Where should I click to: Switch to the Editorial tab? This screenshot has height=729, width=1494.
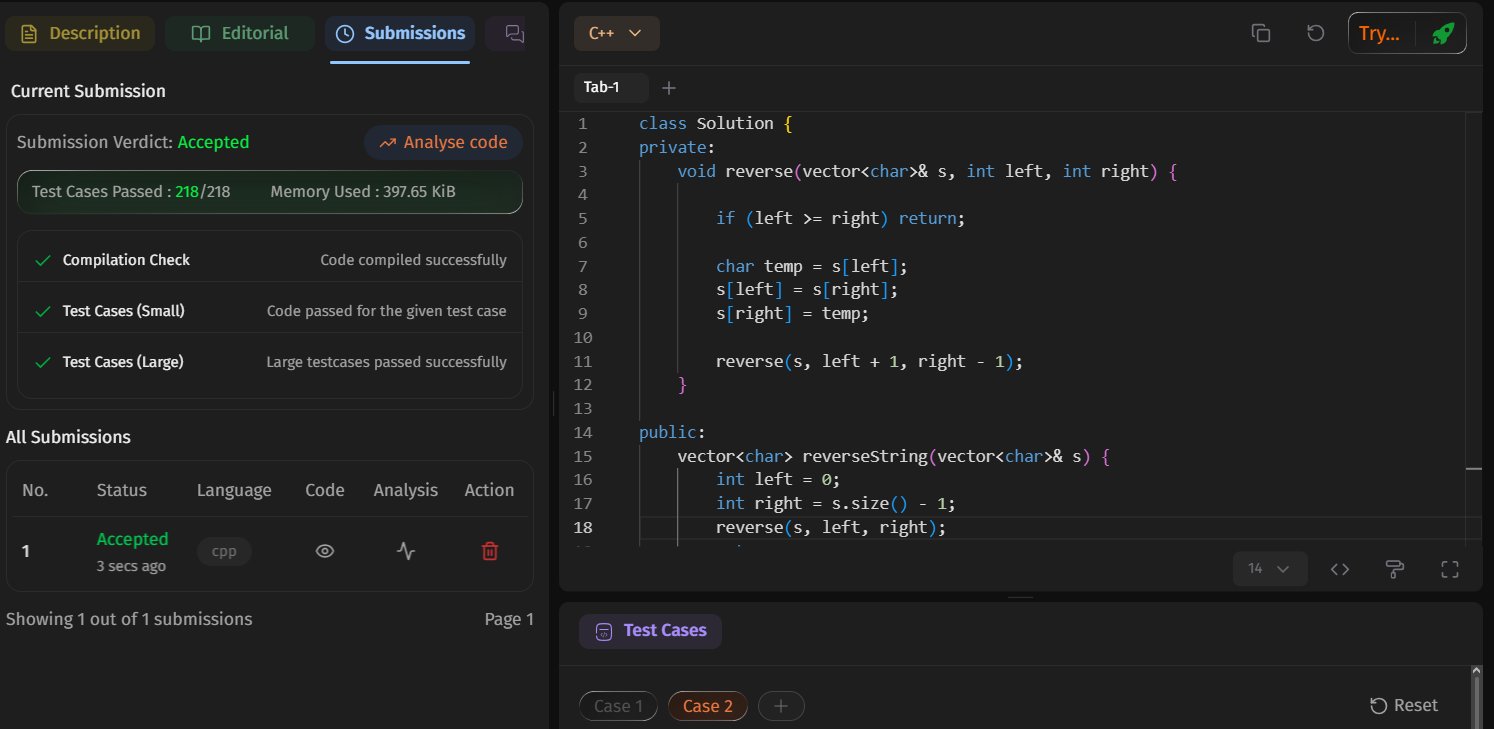(240, 33)
